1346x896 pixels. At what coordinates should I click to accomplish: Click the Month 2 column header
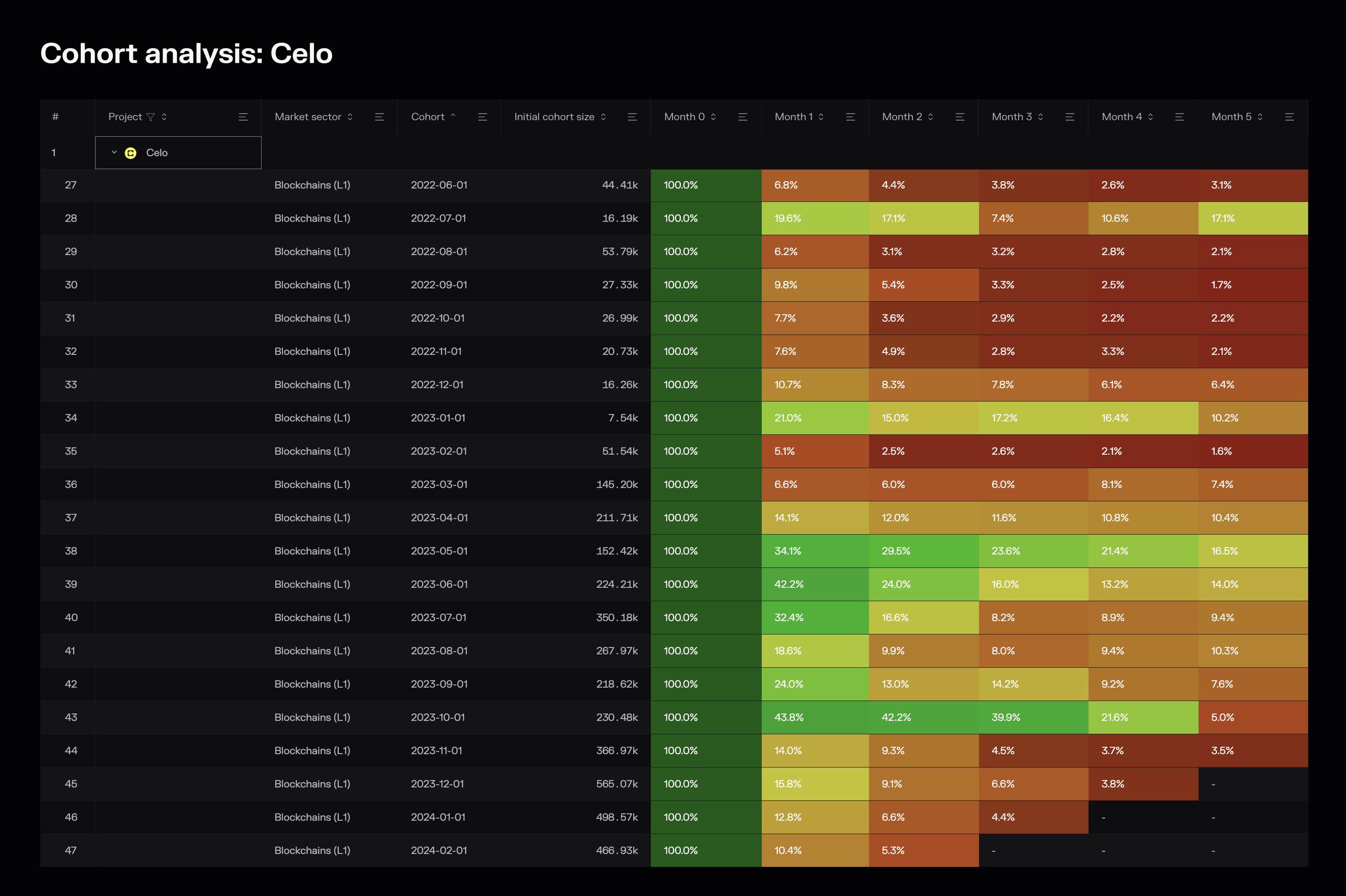coord(901,117)
